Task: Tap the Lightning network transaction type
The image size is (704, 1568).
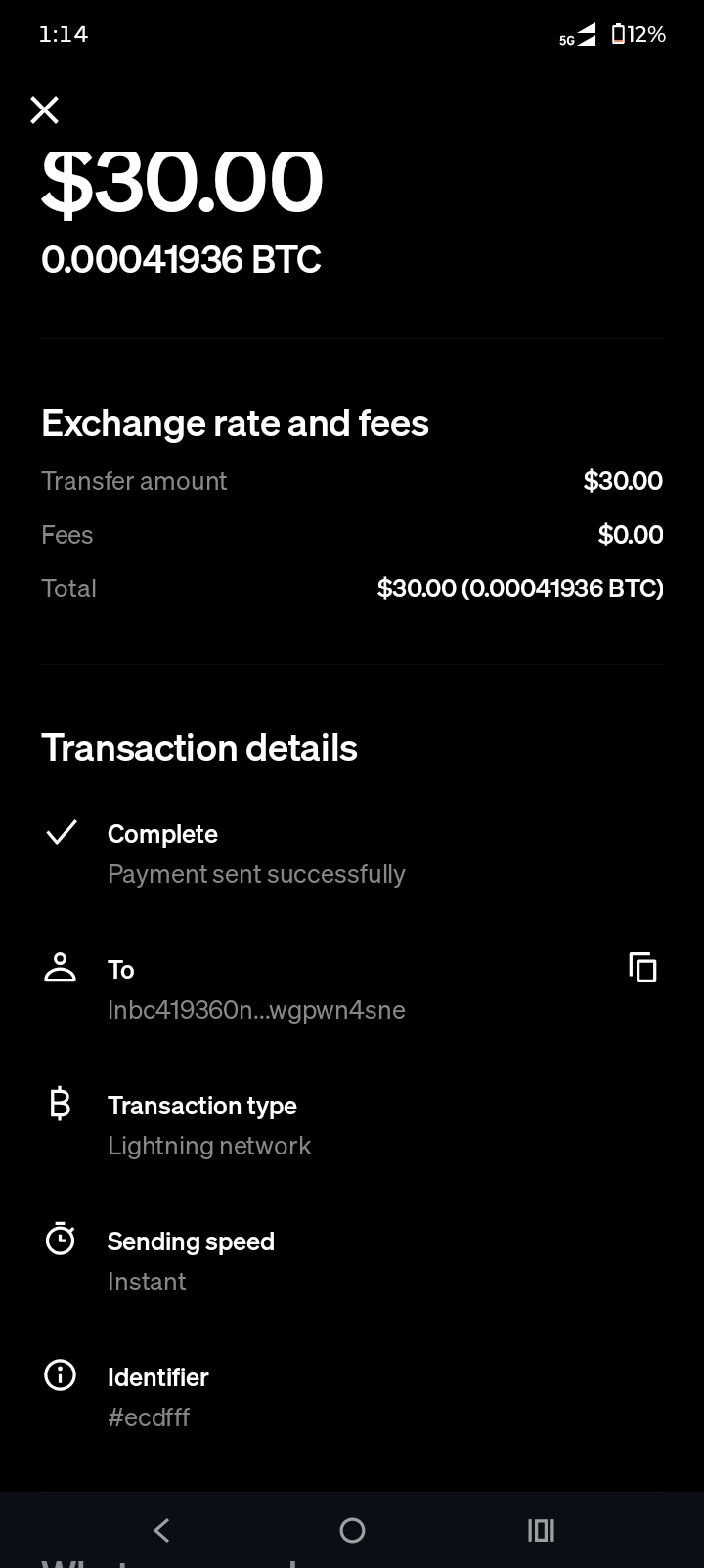Action: tap(209, 1146)
